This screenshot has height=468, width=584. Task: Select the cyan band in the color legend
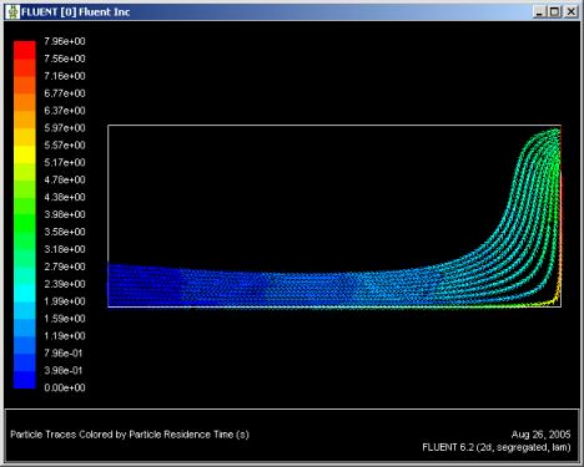coord(25,293)
